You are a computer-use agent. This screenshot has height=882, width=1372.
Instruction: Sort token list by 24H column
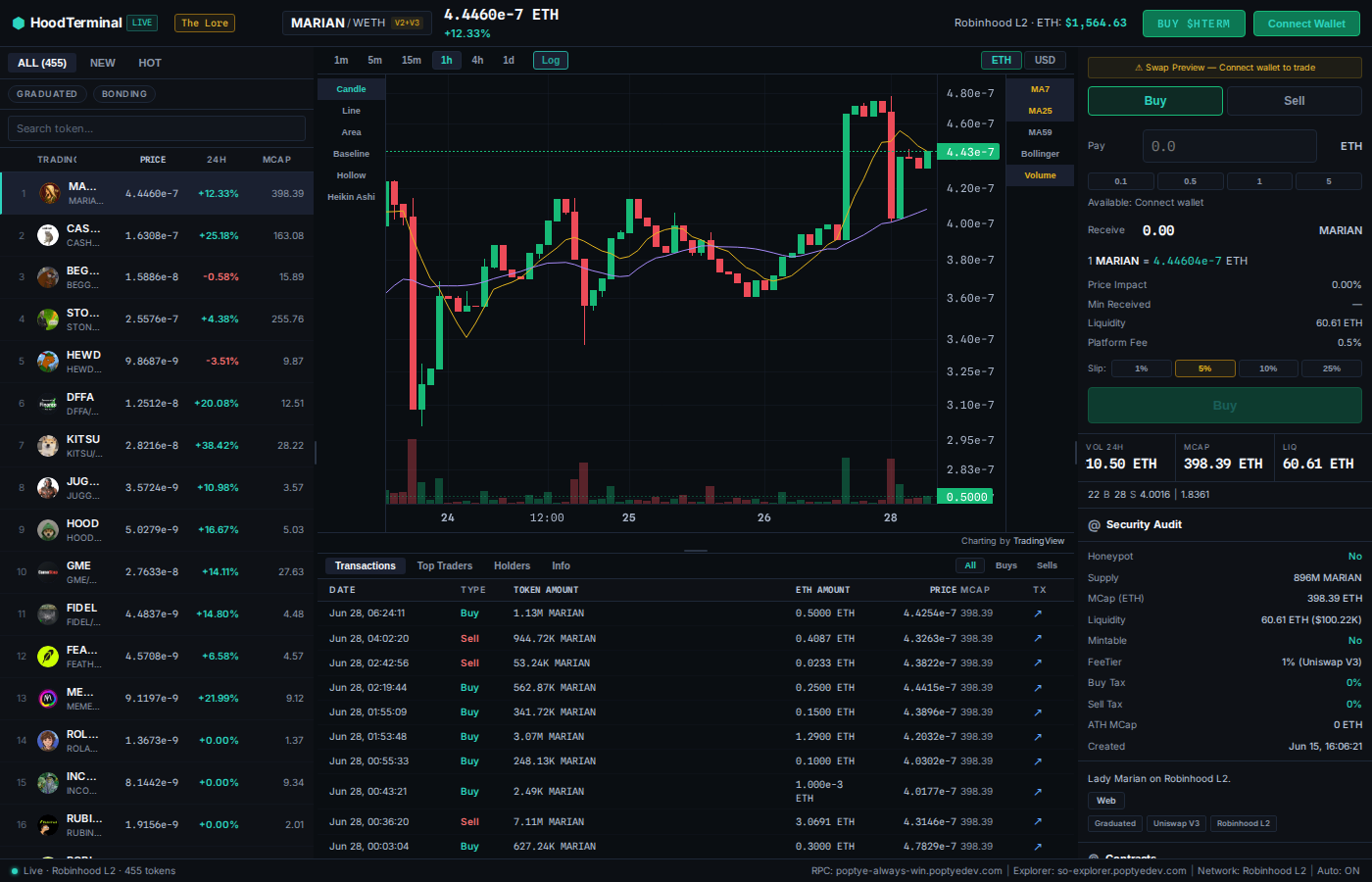click(x=217, y=160)
